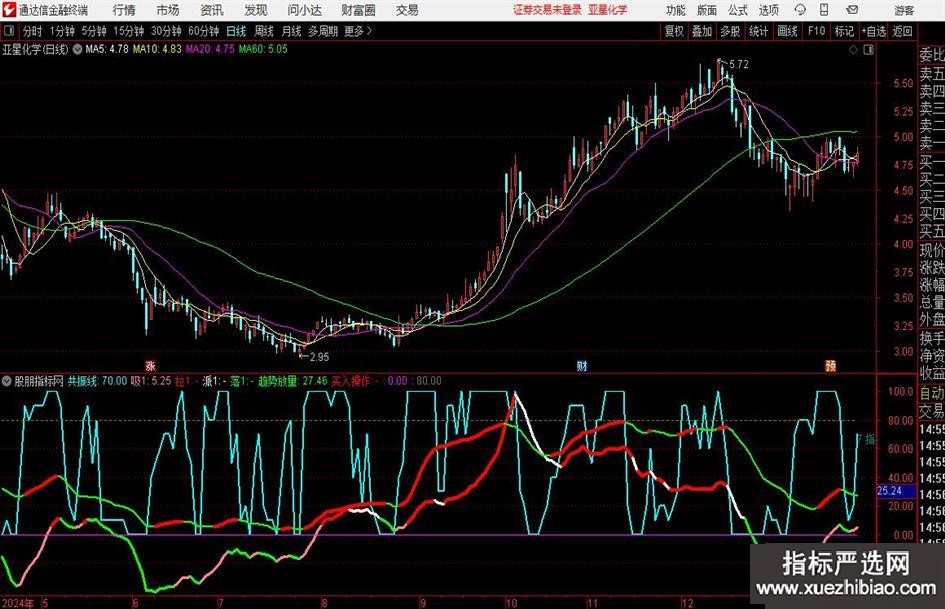This screenshot has width=945, height=609.
Task: Select the 周线 weekly period
Action: [263, 31]
